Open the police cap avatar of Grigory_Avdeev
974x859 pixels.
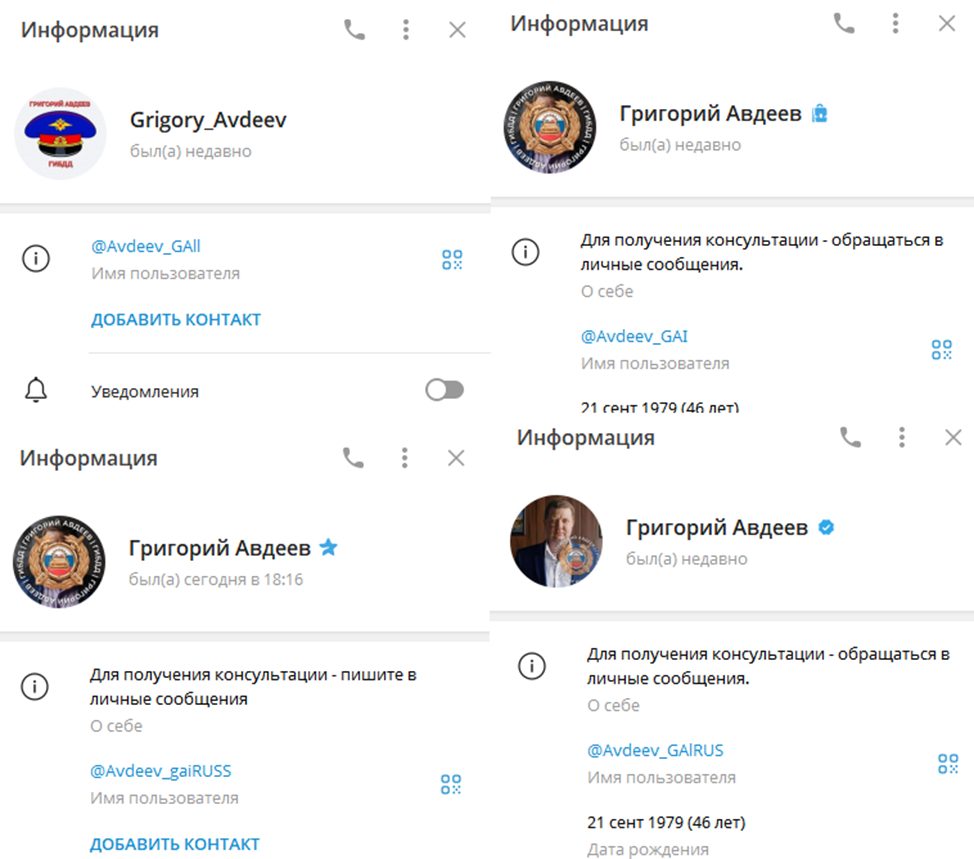tap(61, 133)
